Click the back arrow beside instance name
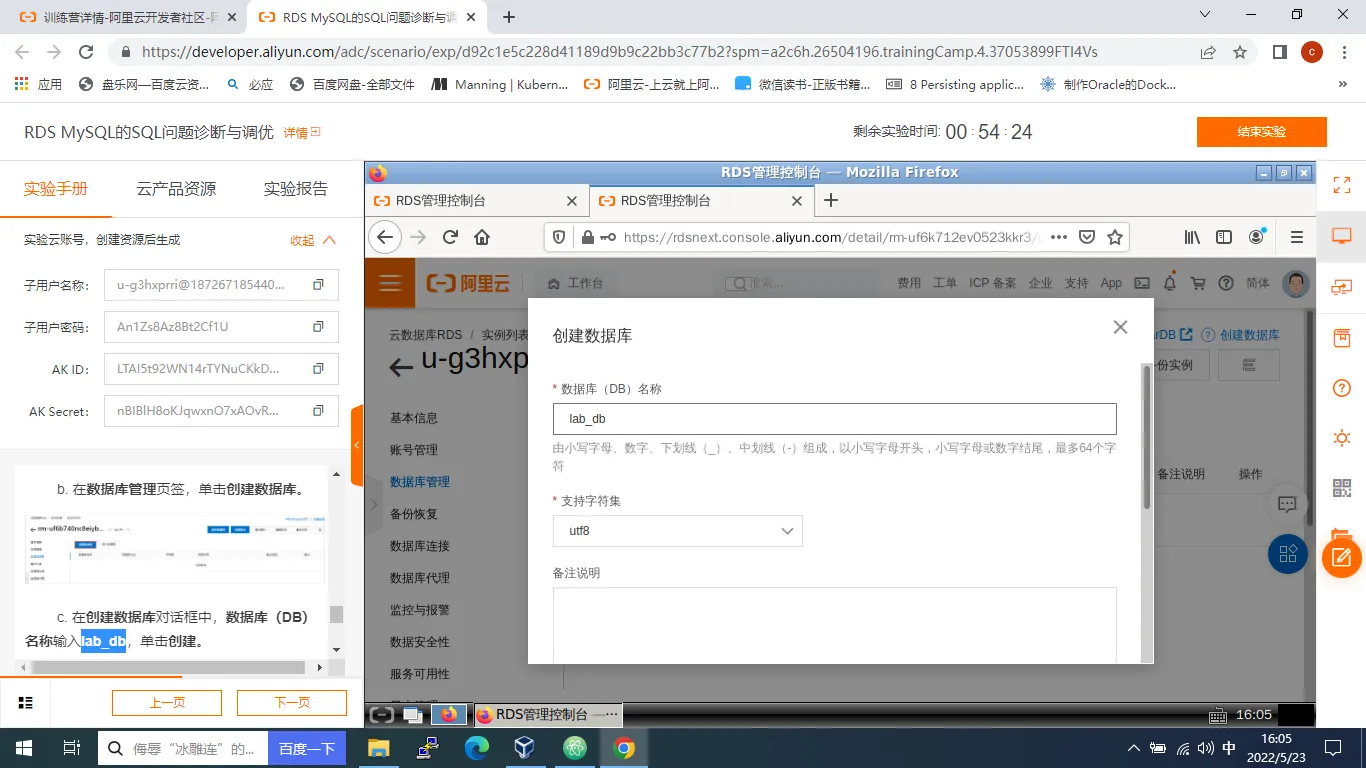The width and height of the screenshot is (1366, 768). pos(401,367)
